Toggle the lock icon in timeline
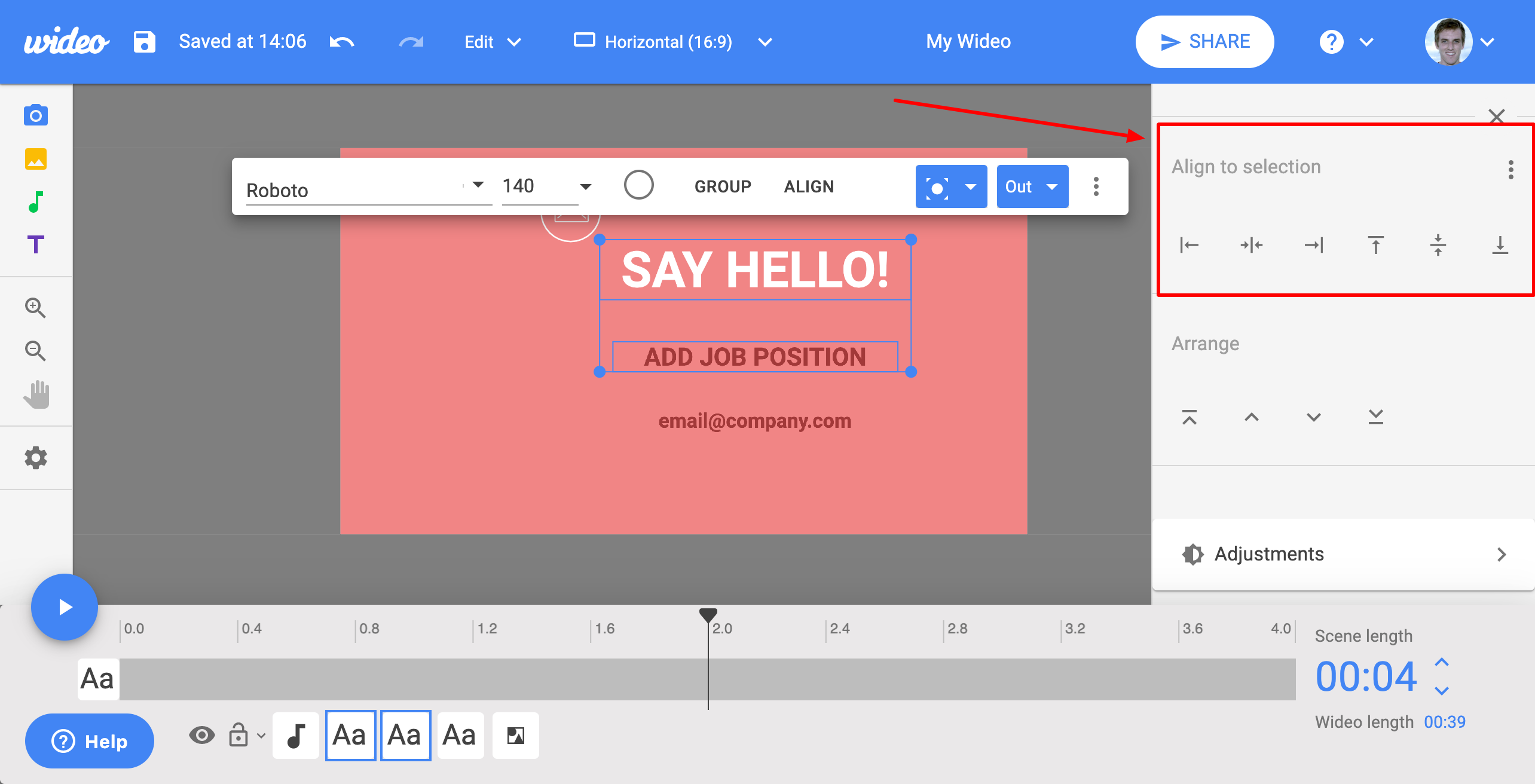The image size is (1535, 784). [x=238, y=735]
